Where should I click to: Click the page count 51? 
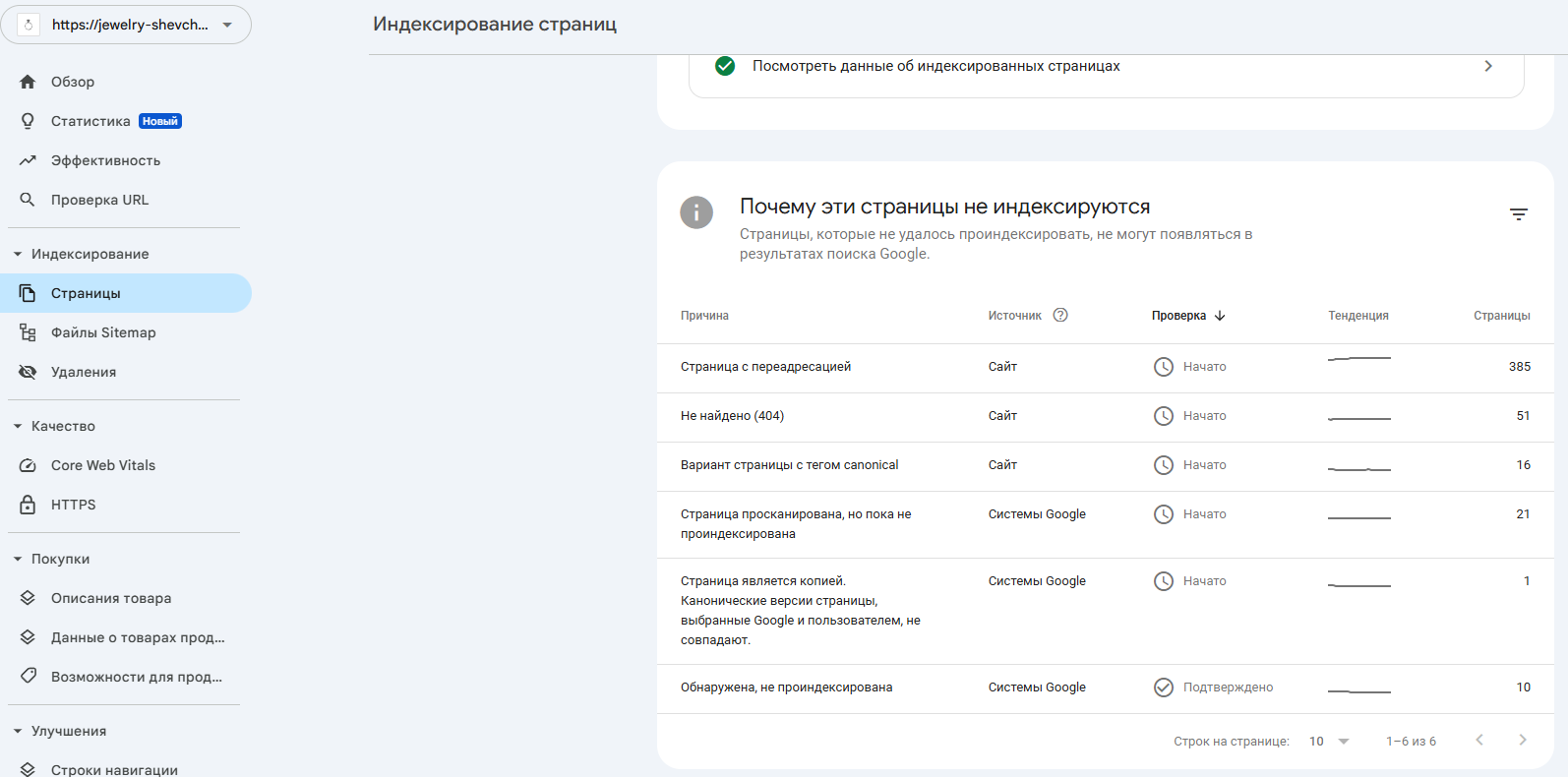pyautogui.click(x=1523, y=416)
